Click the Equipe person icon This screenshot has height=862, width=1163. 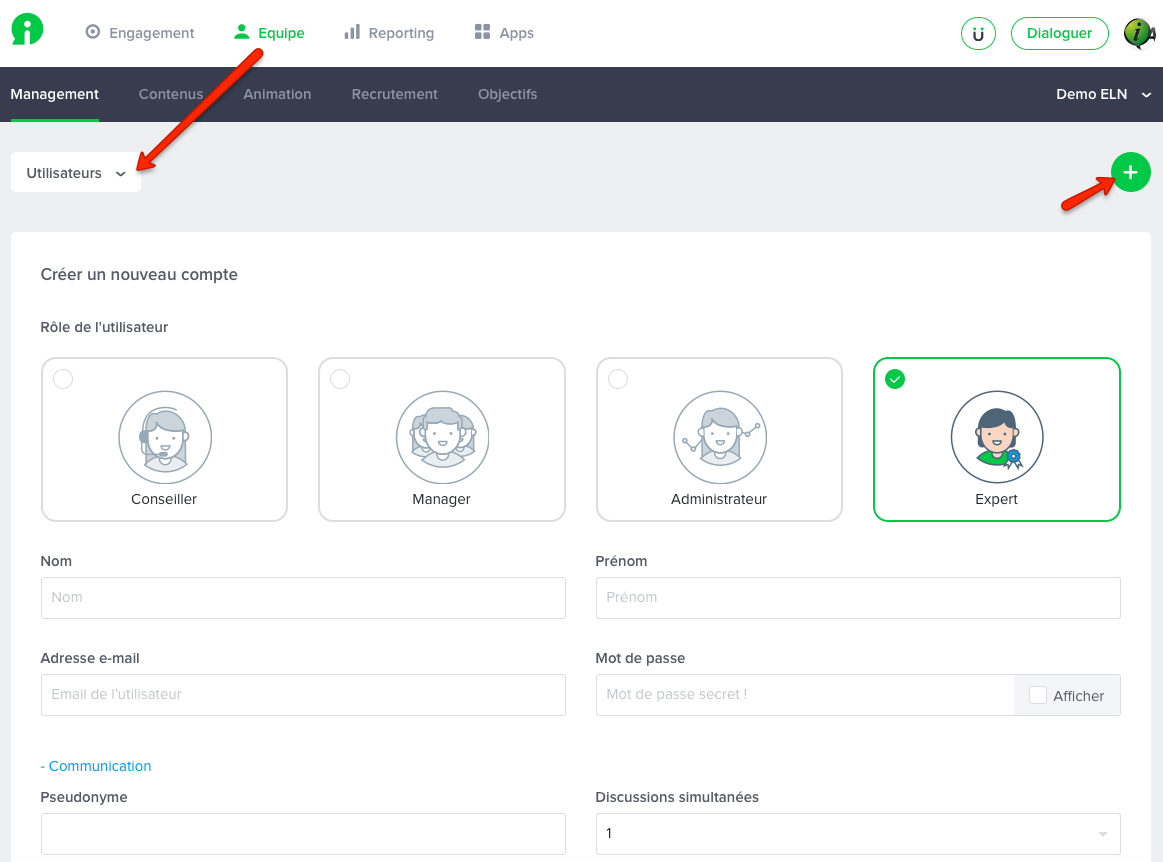click(241, 32)
